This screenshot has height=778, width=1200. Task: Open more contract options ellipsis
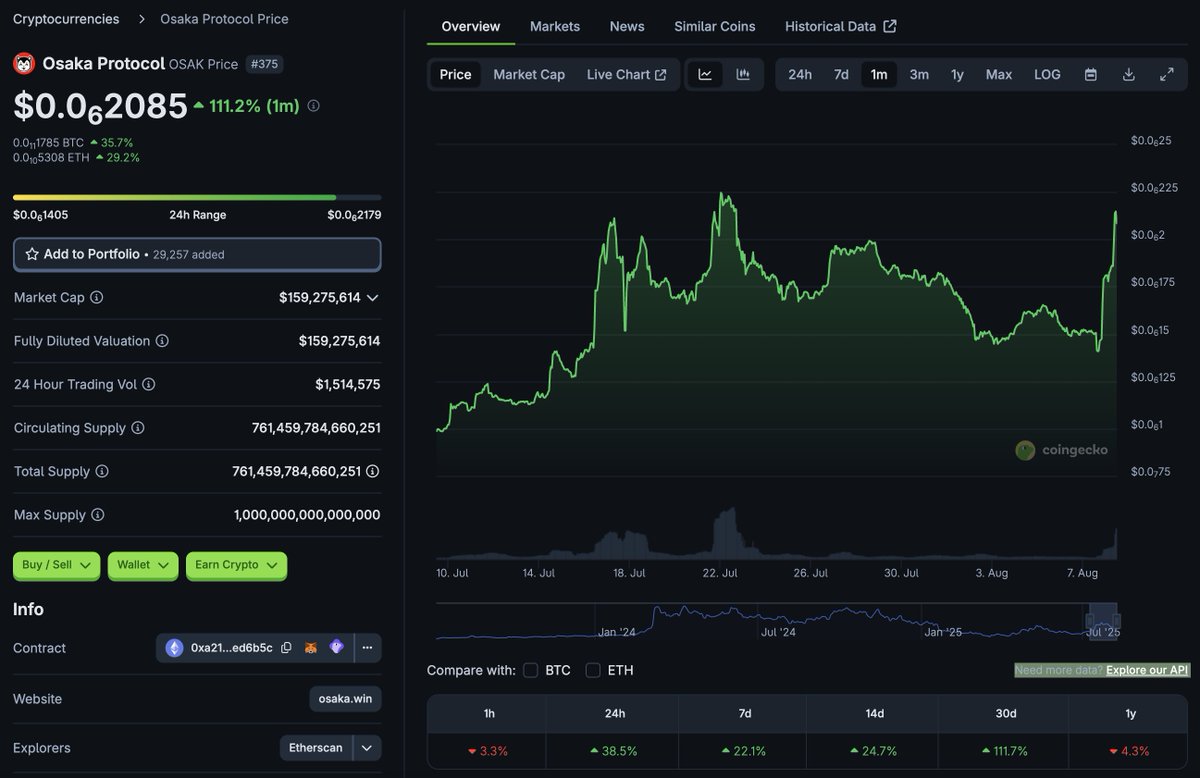click(367, 648)
